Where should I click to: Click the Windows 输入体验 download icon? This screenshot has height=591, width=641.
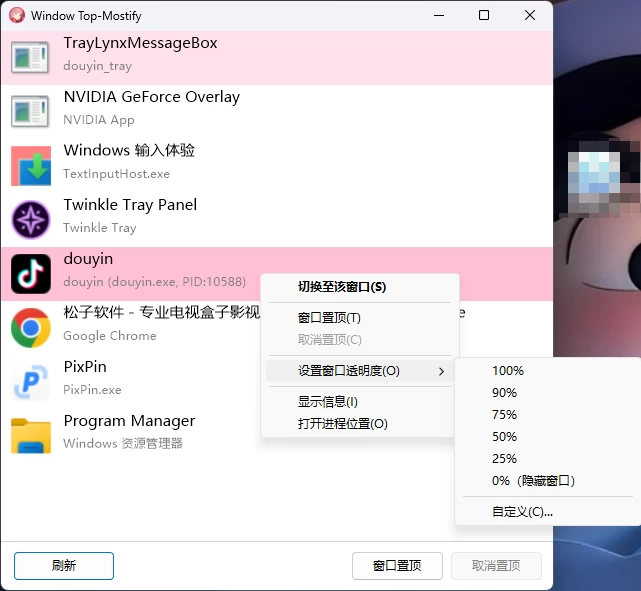[x=31, y=166]
